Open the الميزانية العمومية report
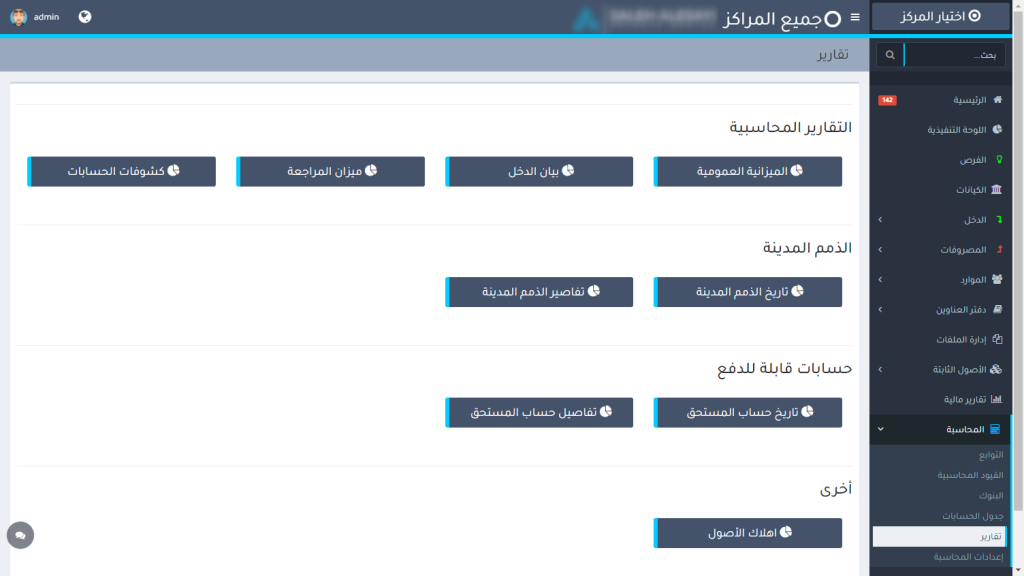The height and width of the screenshot is (576, 1024). click(748, 171)
